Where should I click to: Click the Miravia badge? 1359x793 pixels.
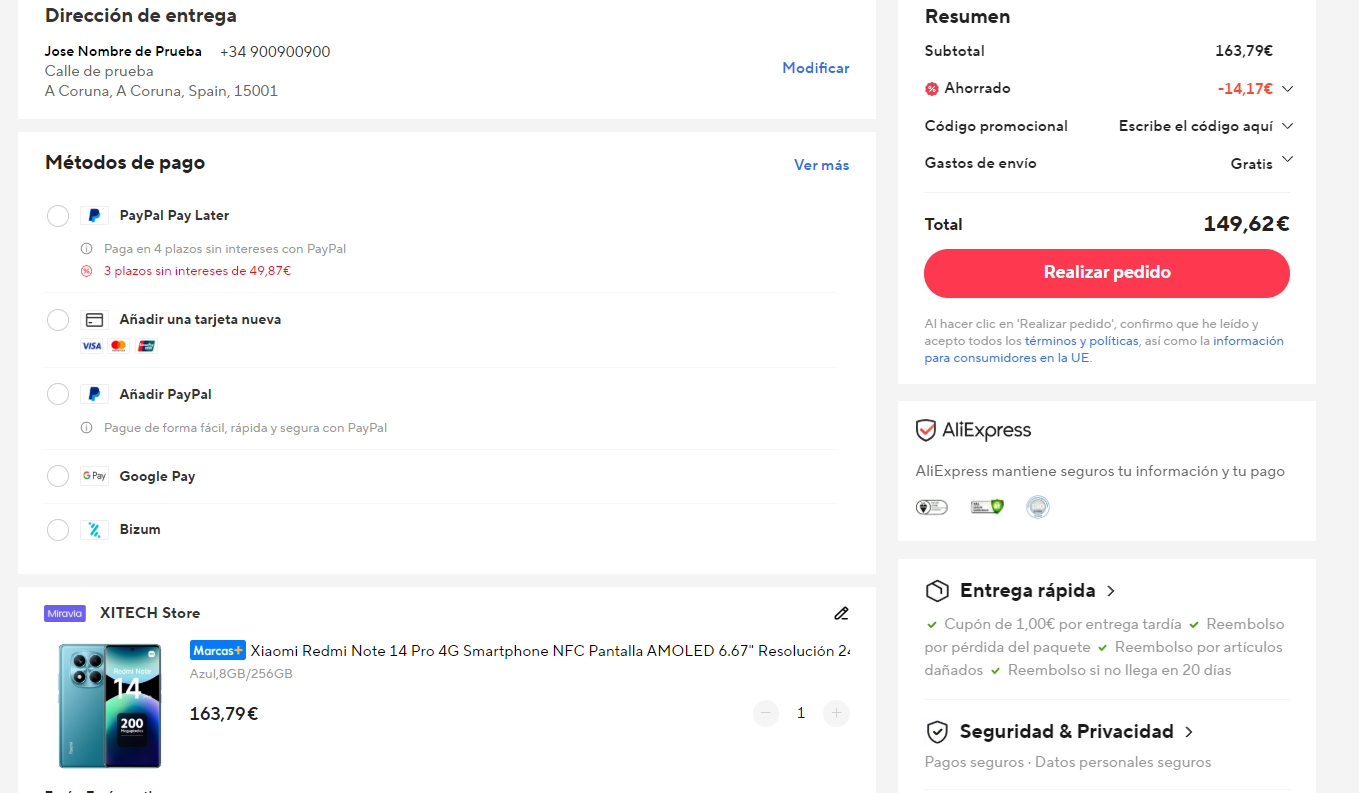pyautogui.click(x=65, y=613)
